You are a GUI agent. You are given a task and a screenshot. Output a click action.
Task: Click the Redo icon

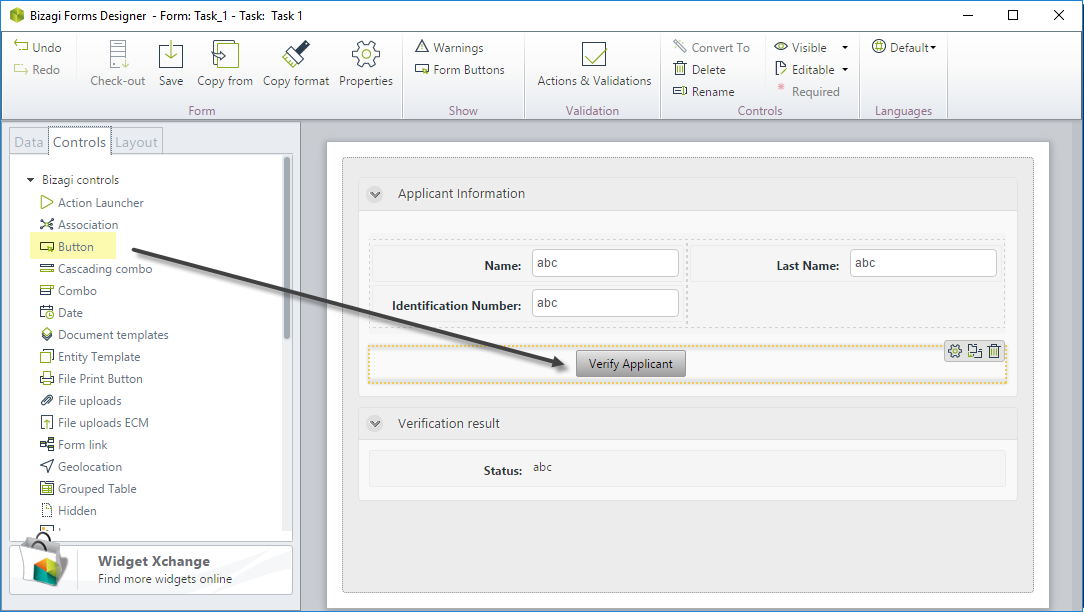tap(21, 69)
